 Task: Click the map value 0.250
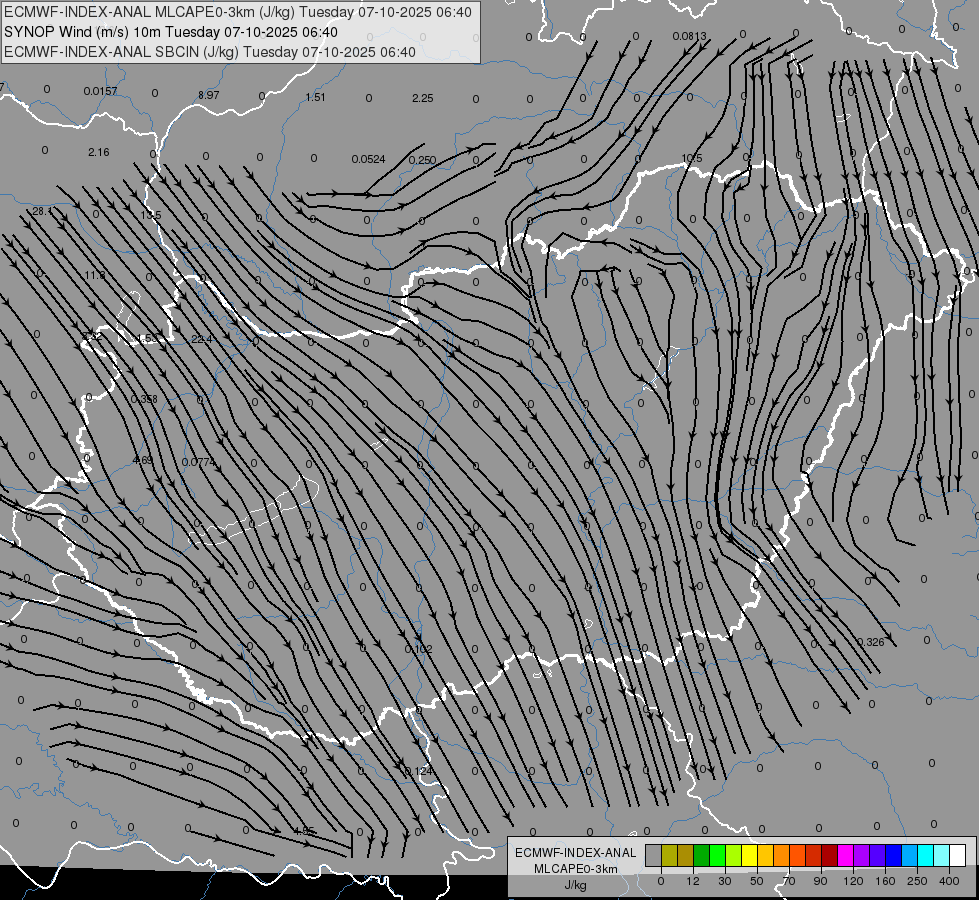[422, 161]
